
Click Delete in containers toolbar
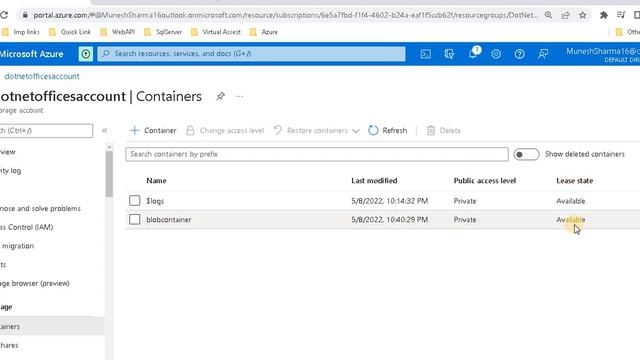tap(444, 131)
